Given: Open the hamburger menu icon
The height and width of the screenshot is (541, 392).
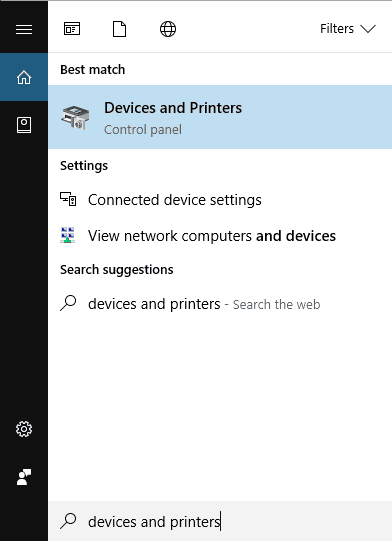Looking at the screenshot, I should pyautogui.click(x=24, y=29).
